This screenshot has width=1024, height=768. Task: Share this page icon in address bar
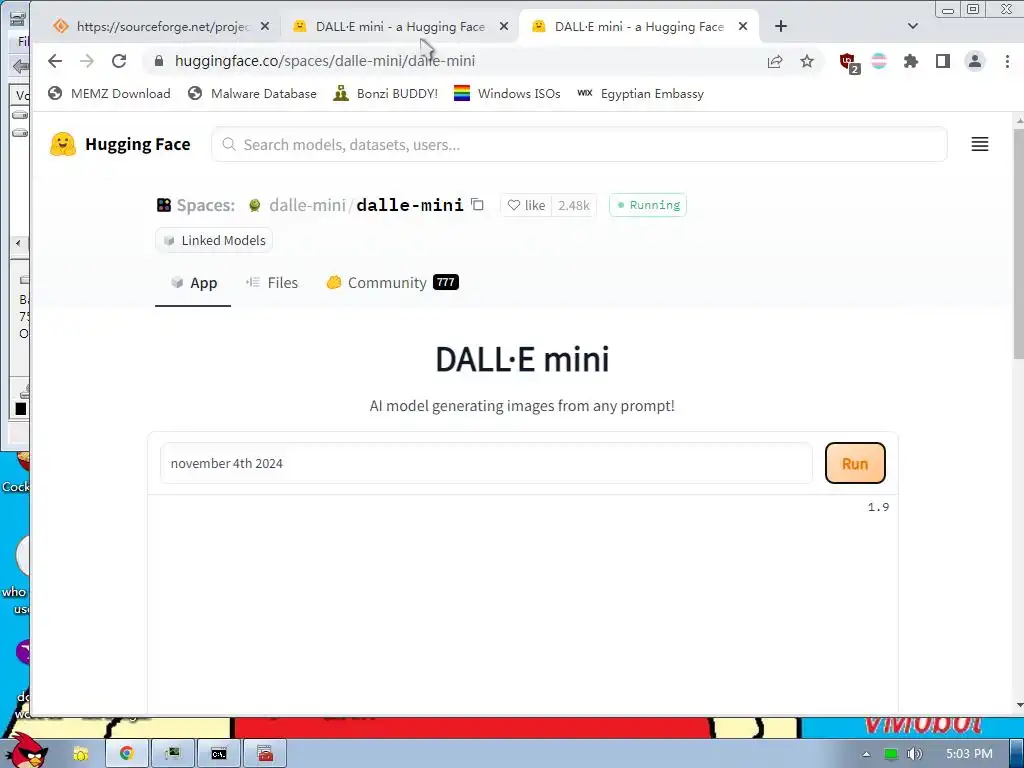[775, 61]
